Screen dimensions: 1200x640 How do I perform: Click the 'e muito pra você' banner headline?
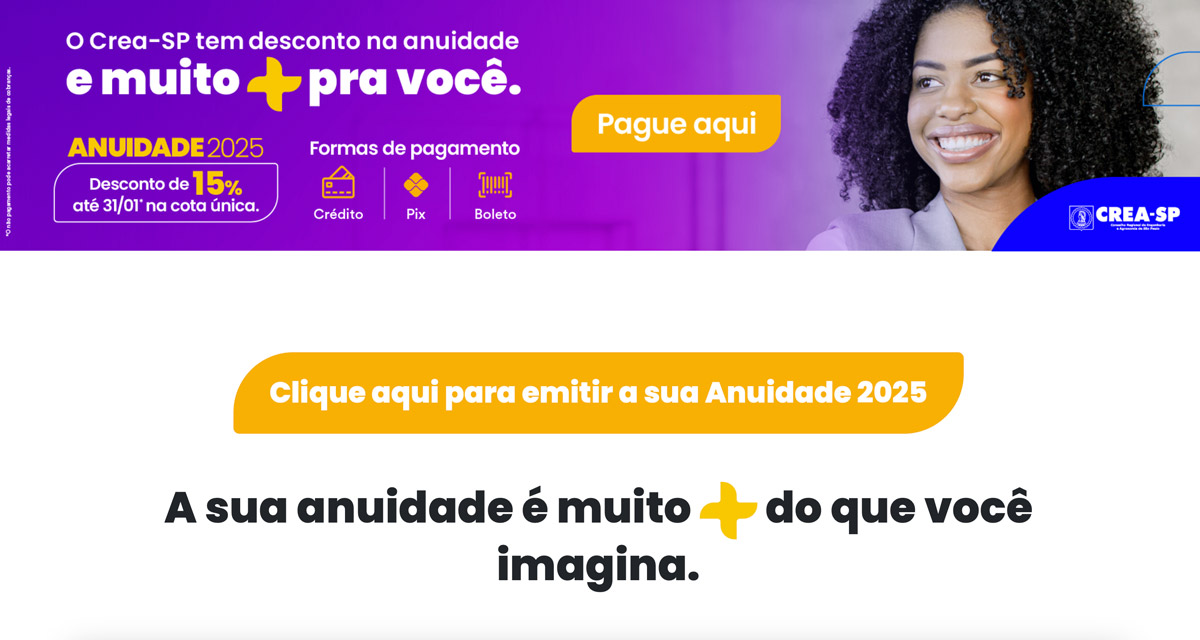coord(294,83)
